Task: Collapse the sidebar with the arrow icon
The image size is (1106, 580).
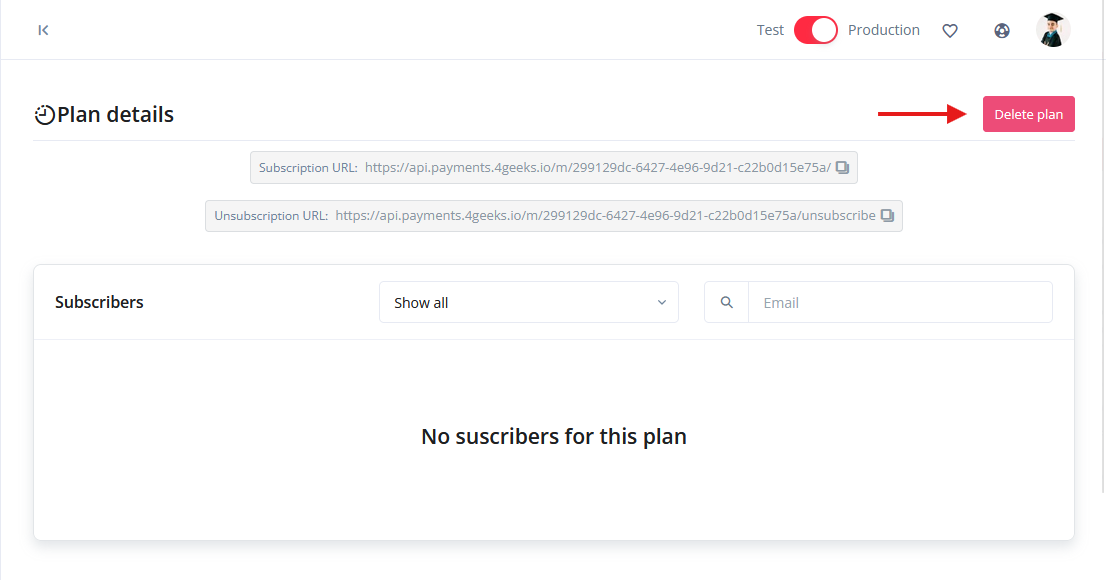Action: (x=43, y=30)
